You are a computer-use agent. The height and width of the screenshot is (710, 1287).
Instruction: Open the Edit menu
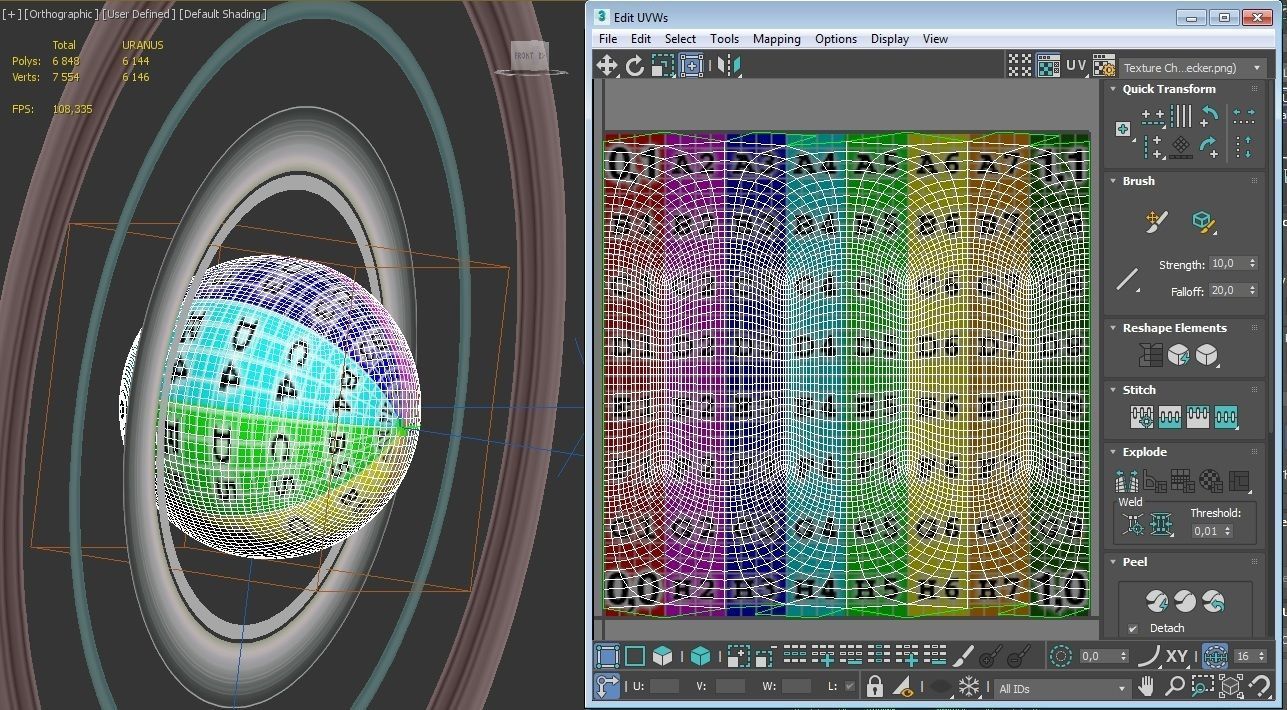(641, 39)
